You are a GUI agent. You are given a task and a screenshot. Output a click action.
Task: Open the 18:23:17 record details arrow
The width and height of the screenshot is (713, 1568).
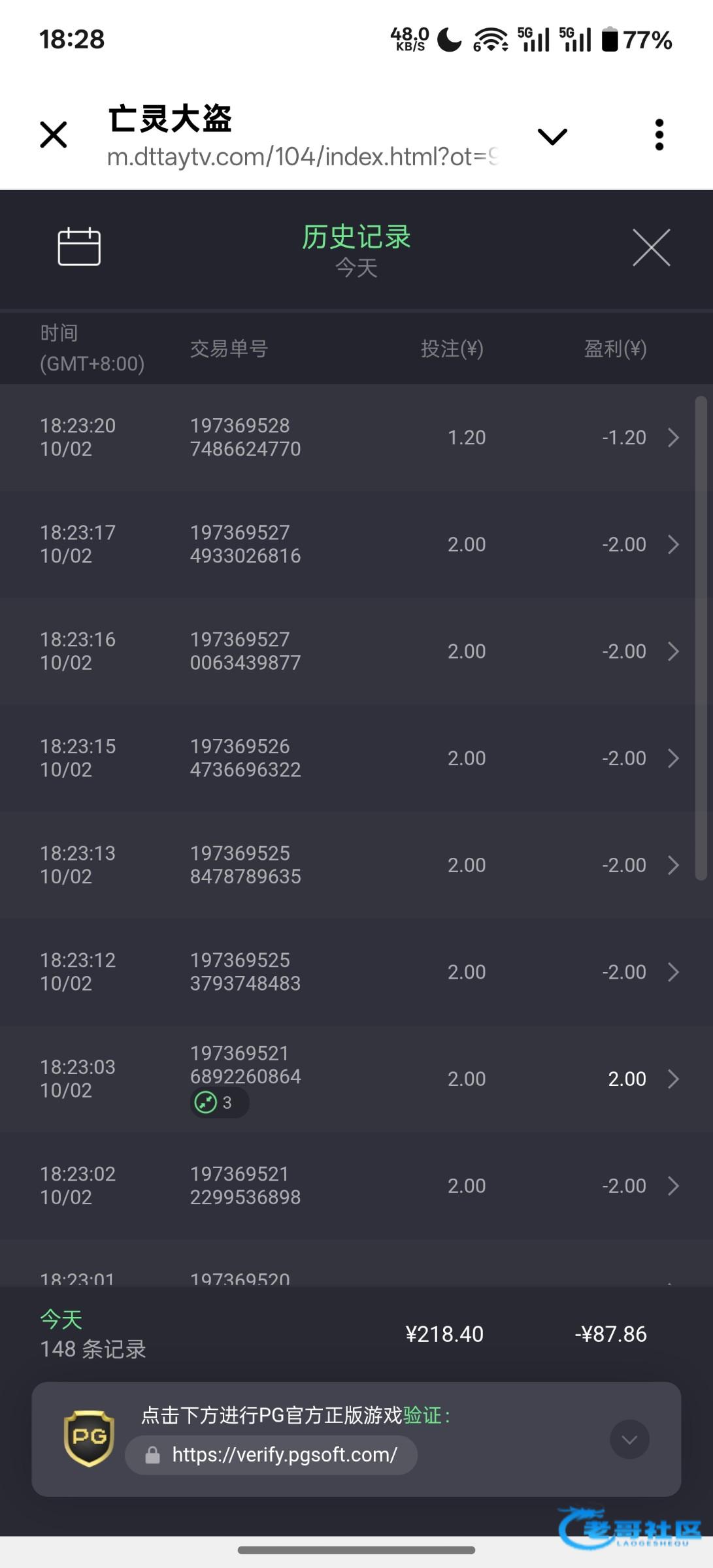click(x=673, y=544)
